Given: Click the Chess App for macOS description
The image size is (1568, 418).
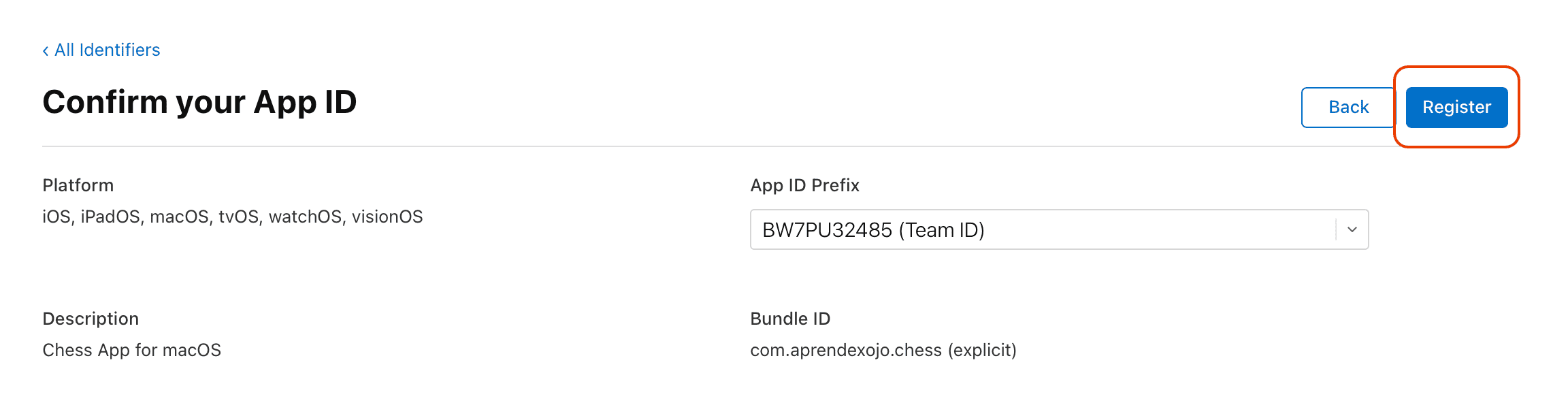Looking at the screenshot, I should click(x=131, y=350).
